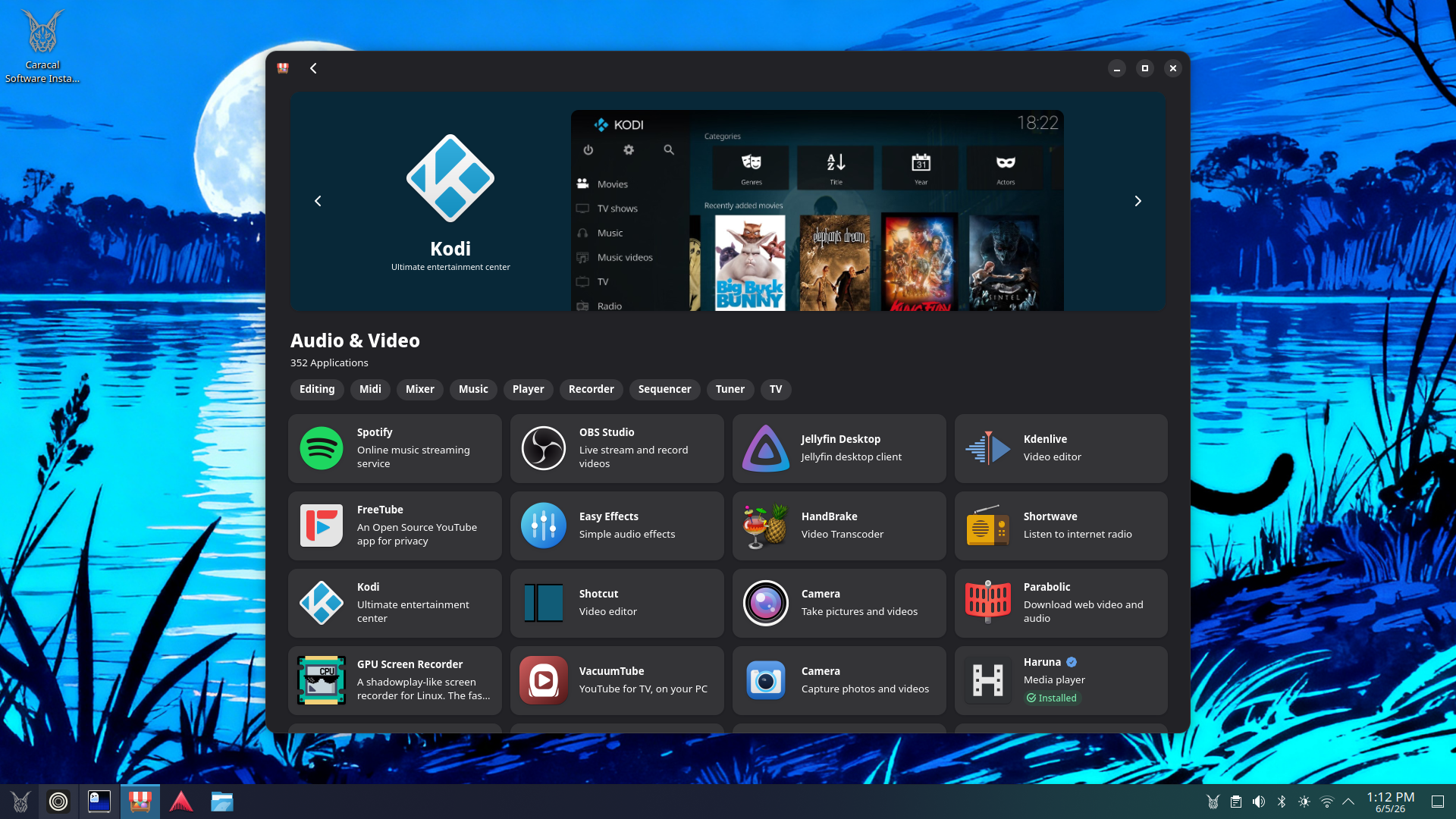Click the software store icon in the taskbar
Viewport: 1456px width, 819px height.
pyautogui.click(x=140, y=802)
